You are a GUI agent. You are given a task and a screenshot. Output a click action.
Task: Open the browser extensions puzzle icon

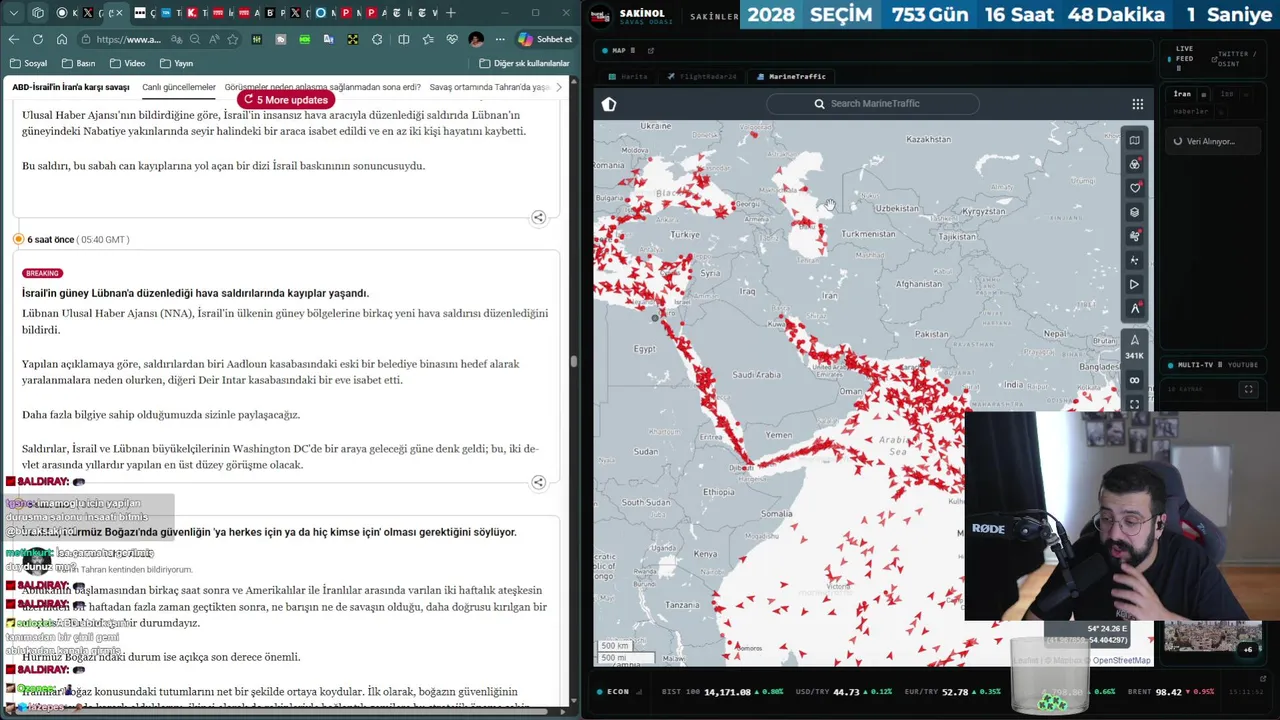(377, 39)
